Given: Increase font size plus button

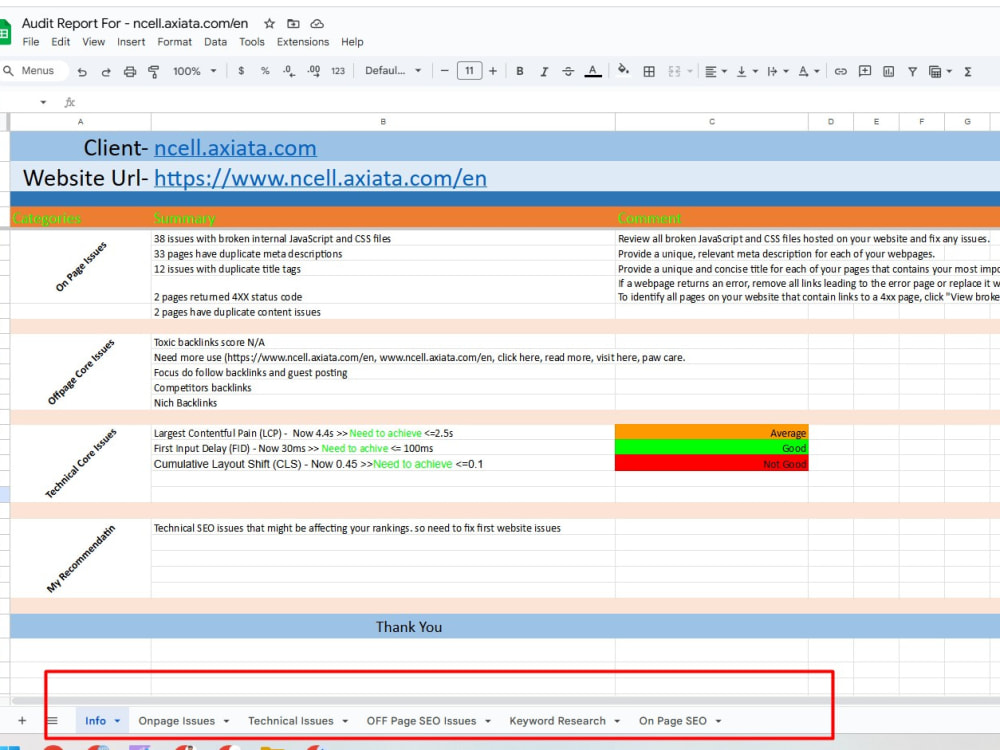Looking at the screenshot, I should click(493, 71).
